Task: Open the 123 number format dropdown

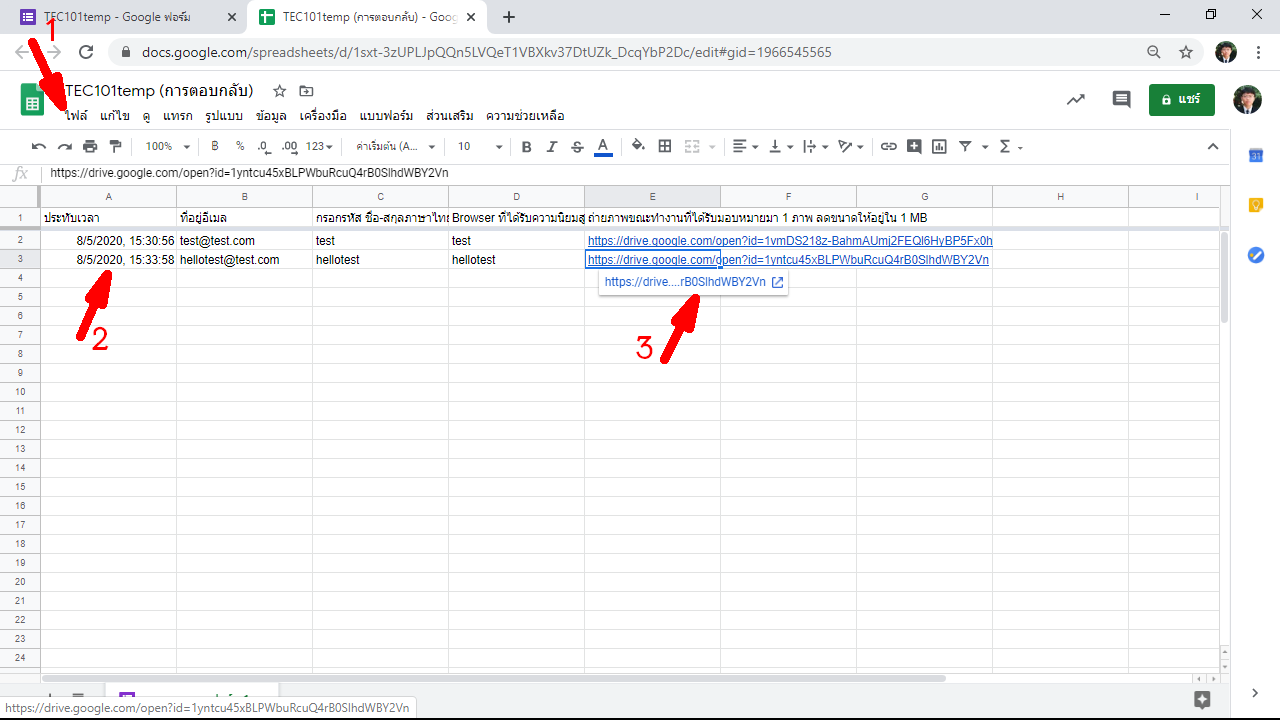Action: 320,147
